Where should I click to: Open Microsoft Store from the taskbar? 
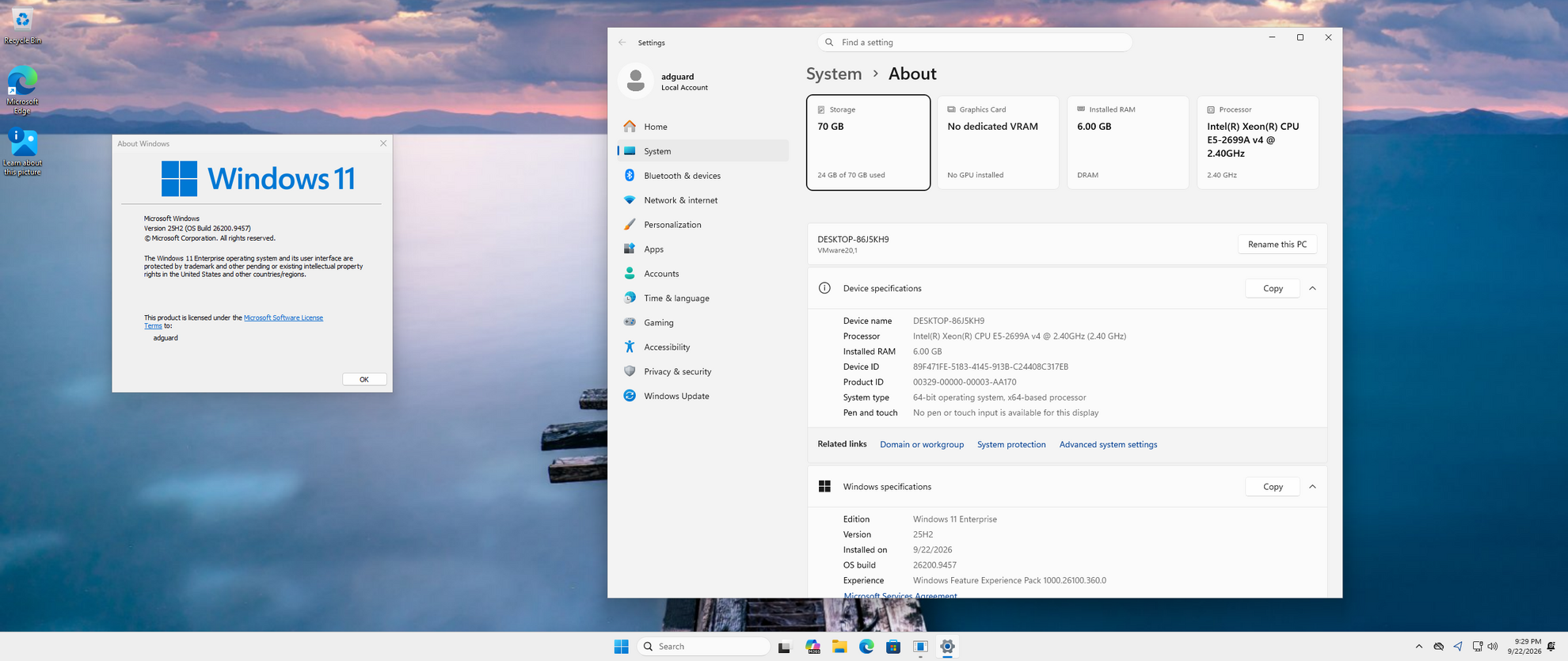click(893, 647)
